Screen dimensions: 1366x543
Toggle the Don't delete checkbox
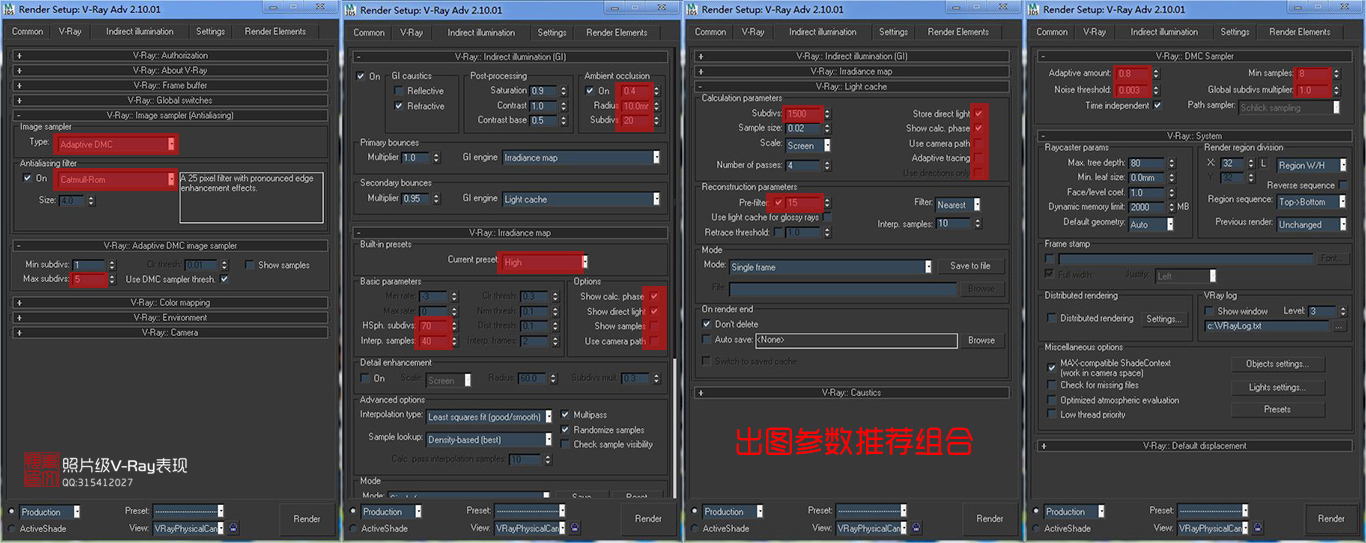[707, 324]
